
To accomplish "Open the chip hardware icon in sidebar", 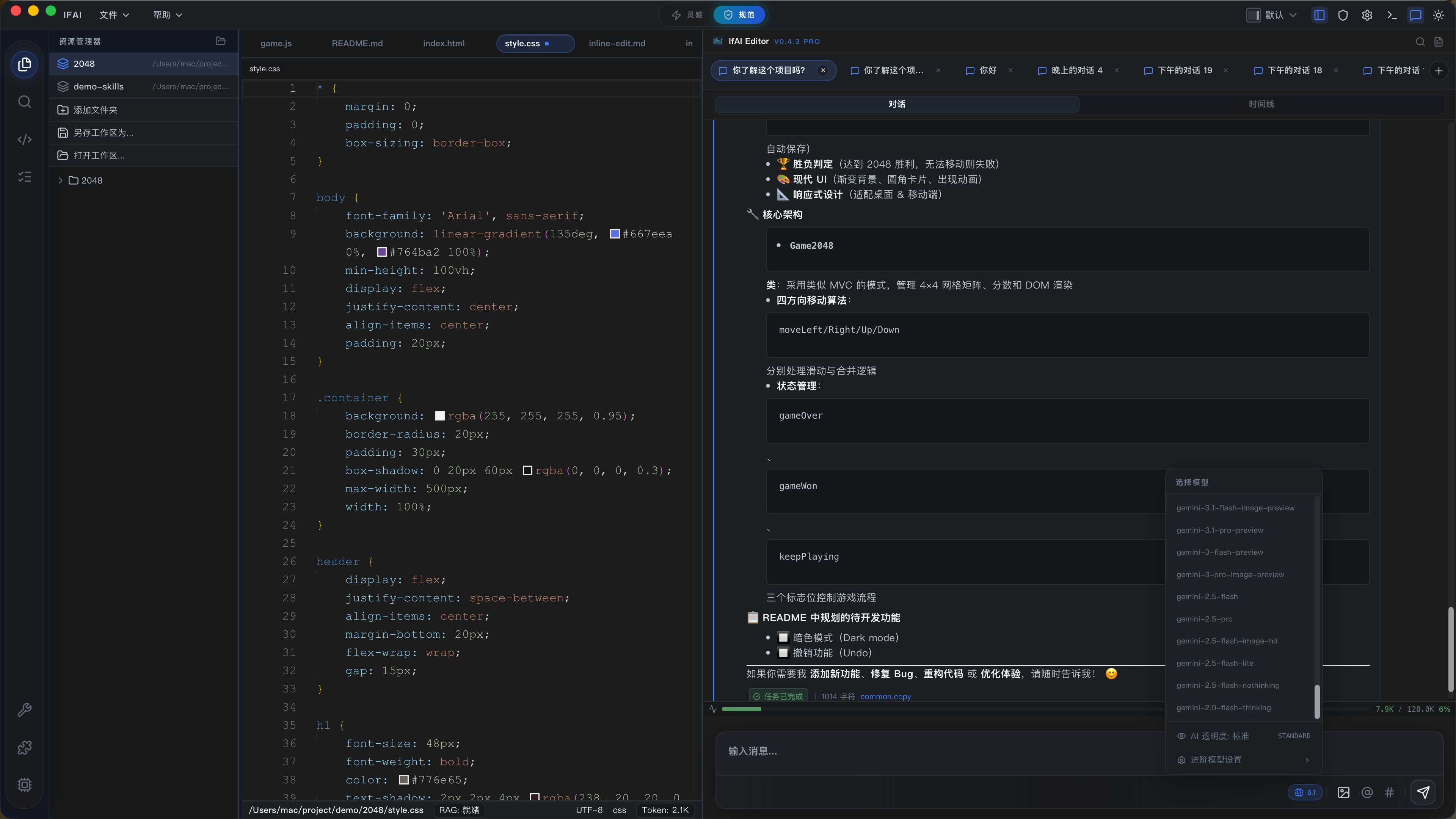I will point(24,785).
